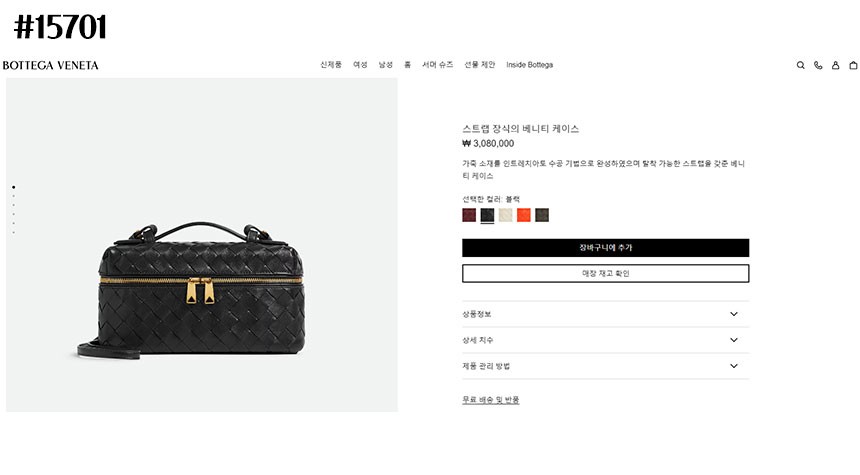Open the 무료 배송 및 반품 link
The width and height of the screenshot is (860, 475).
tap(490, 400)
